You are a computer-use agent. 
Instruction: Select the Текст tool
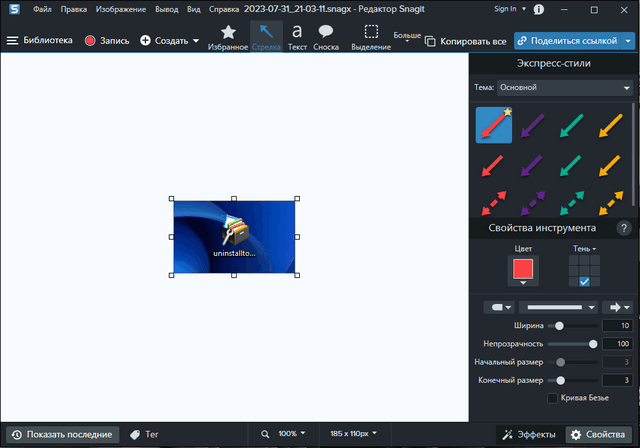(297, 36)
